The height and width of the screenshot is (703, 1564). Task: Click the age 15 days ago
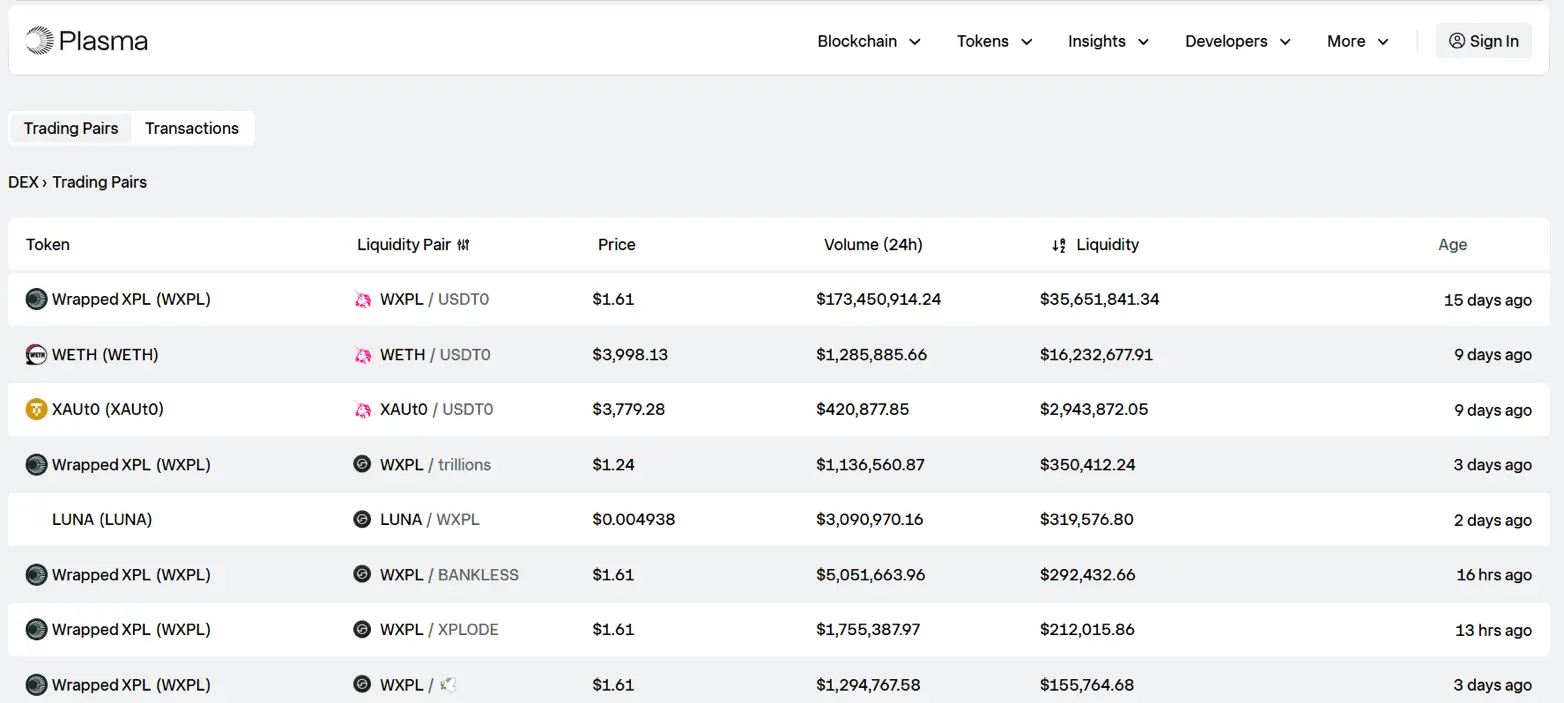(x=1487, y=300)
